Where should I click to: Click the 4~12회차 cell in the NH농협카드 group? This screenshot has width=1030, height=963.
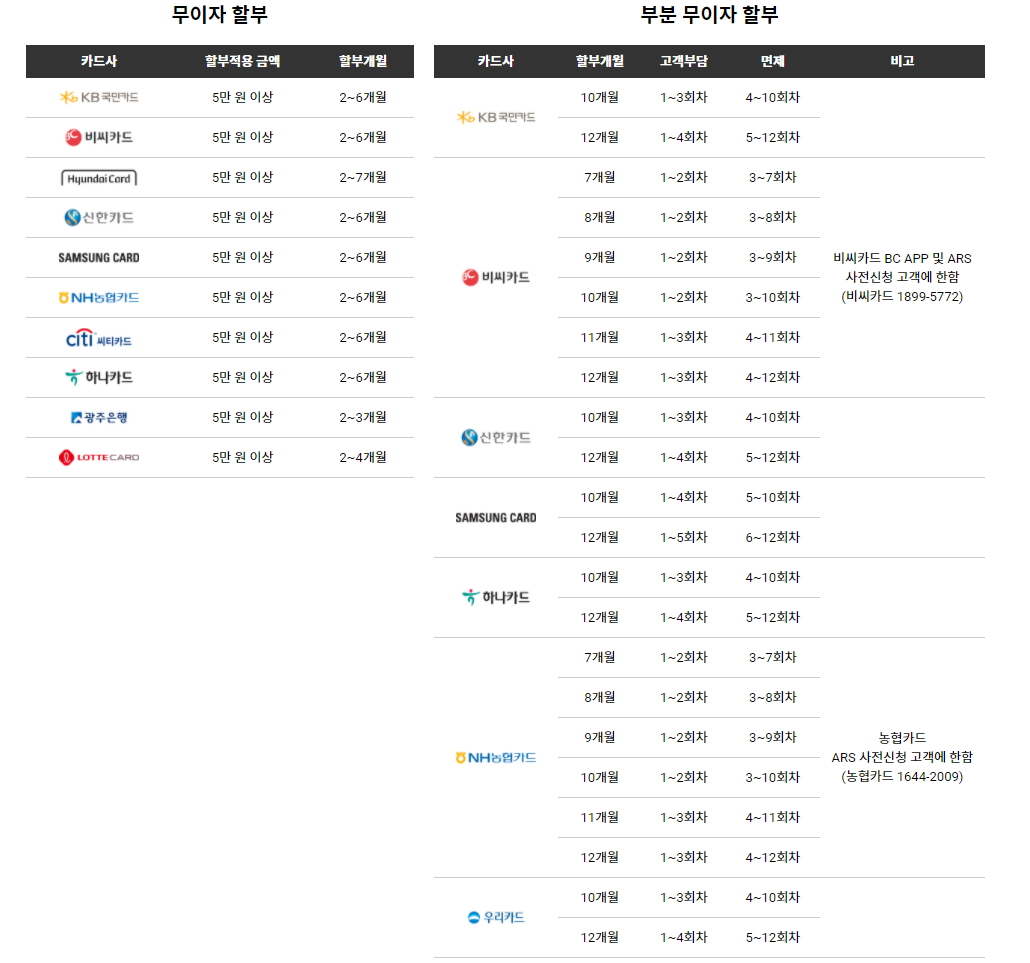coord(772,857)
